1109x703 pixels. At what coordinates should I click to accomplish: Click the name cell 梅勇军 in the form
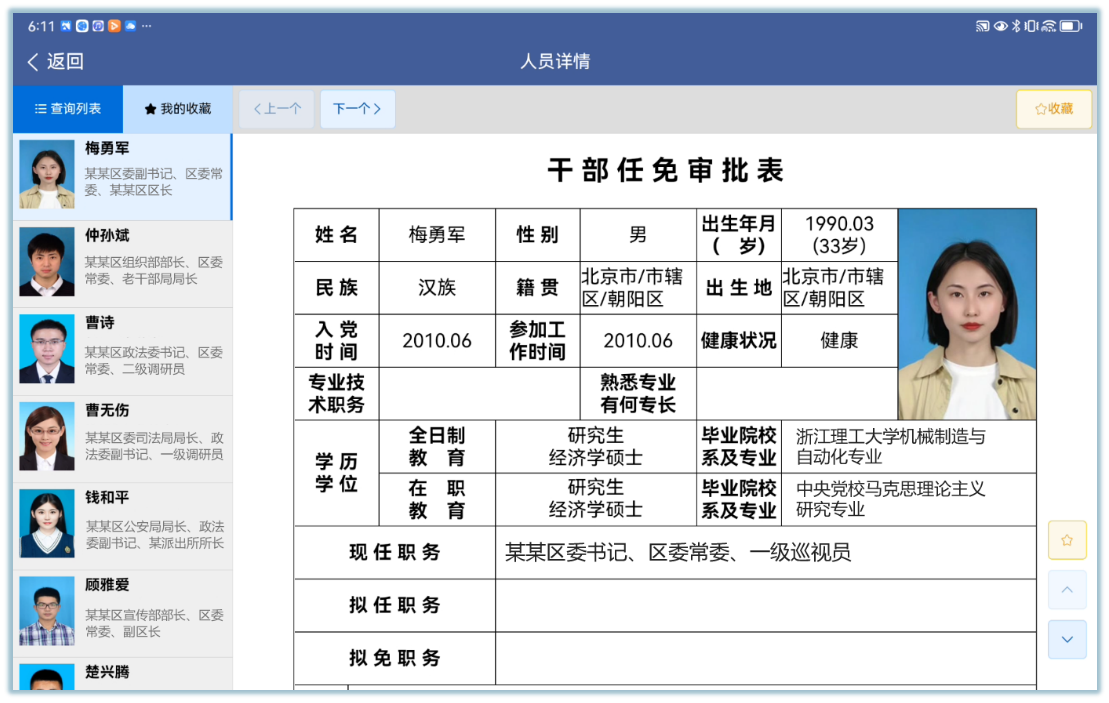[x=437, y=235]
